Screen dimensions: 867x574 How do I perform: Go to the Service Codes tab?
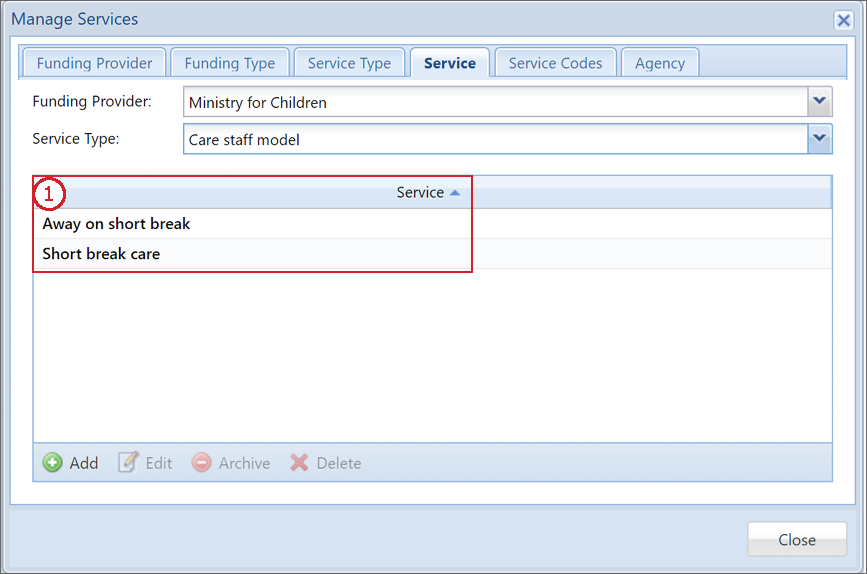555,63
